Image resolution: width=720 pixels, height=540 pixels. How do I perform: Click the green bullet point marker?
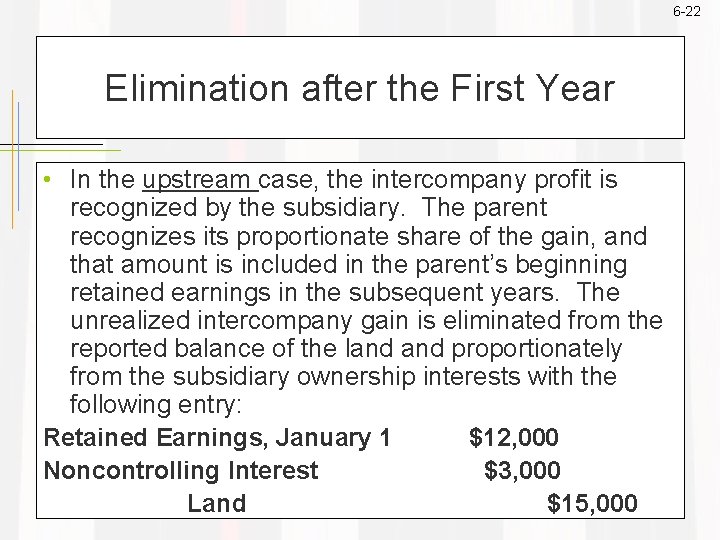tap(47, 180)
